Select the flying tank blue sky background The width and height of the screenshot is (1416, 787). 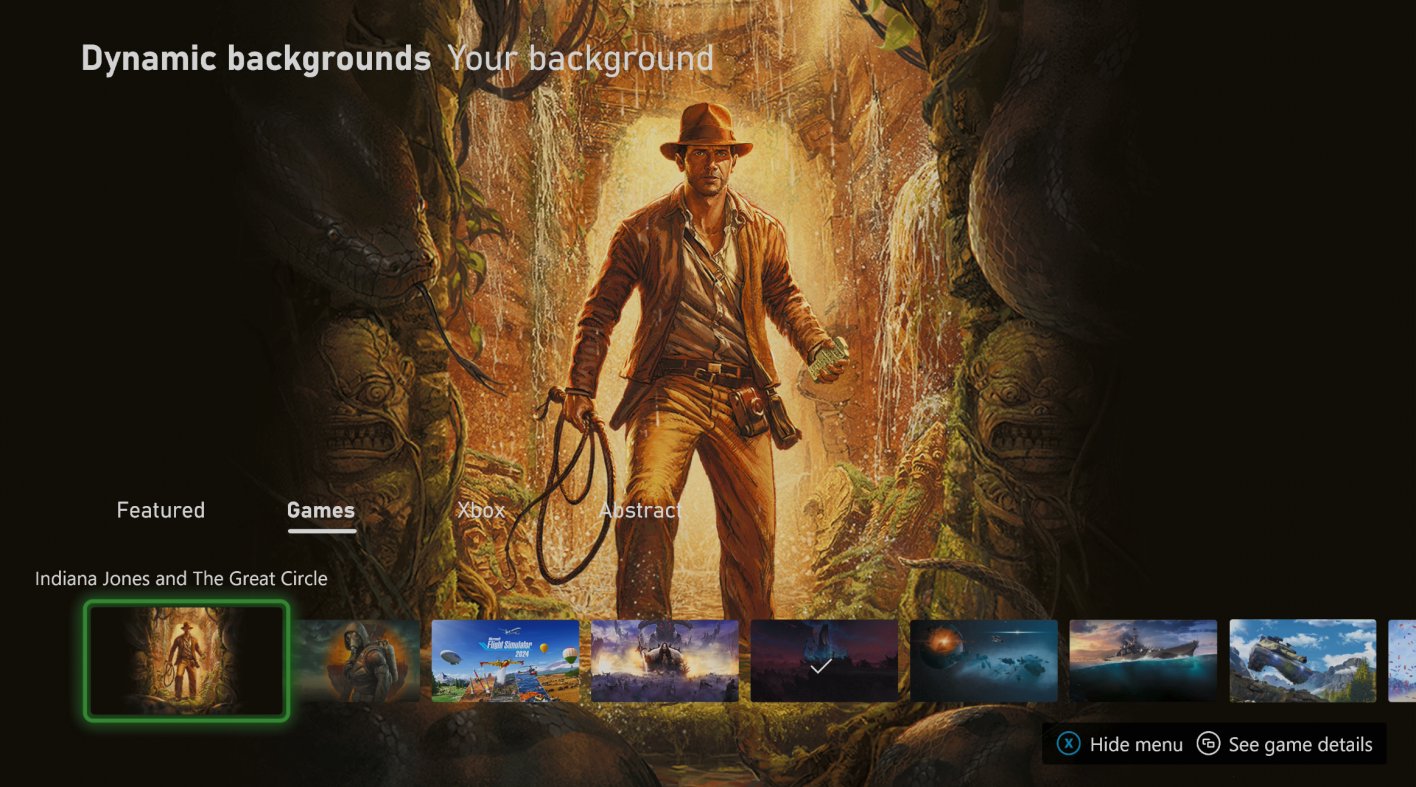[1303, 661]
